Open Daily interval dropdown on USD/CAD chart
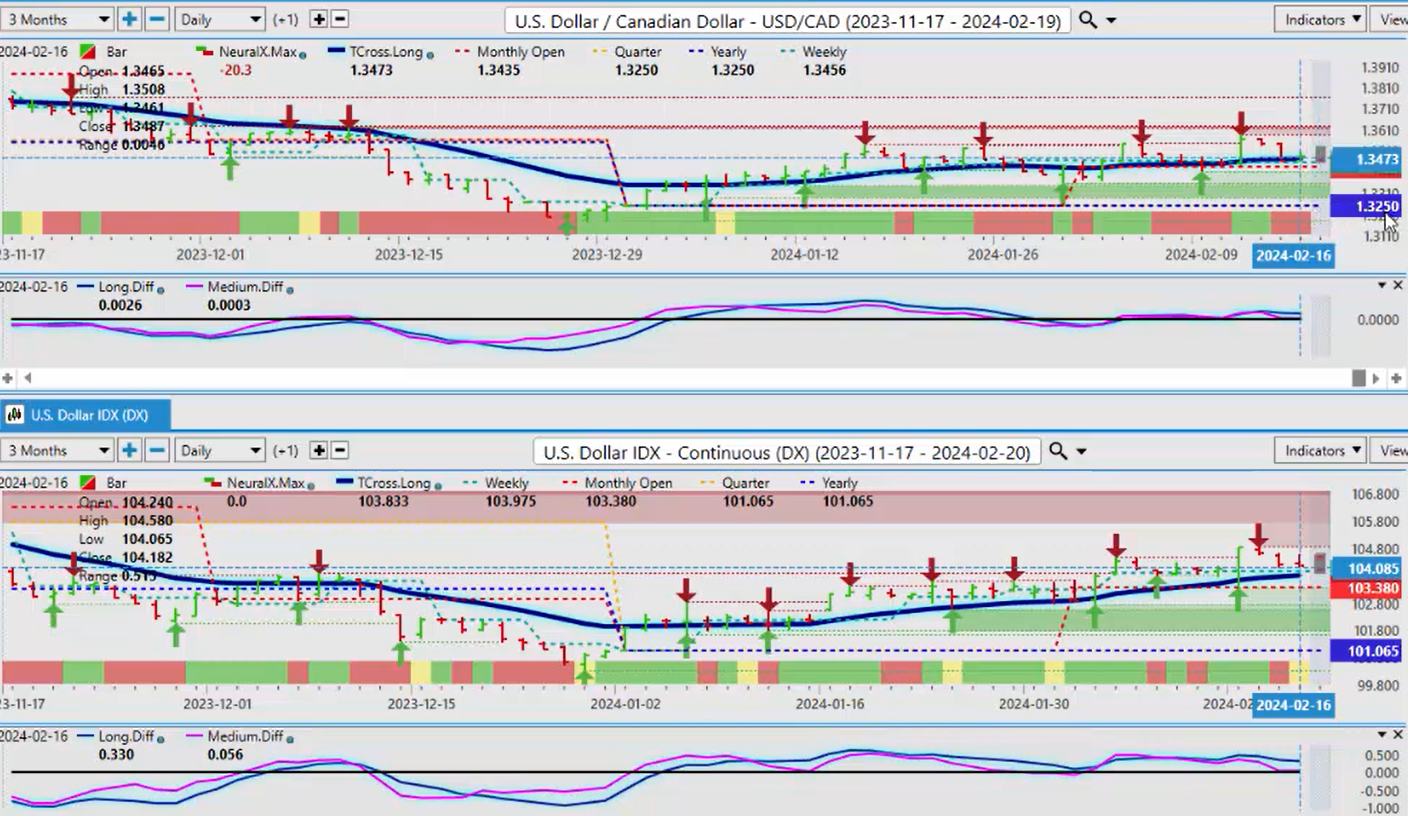The width and height of the screenshot is (1408, 816). [219, 19]
